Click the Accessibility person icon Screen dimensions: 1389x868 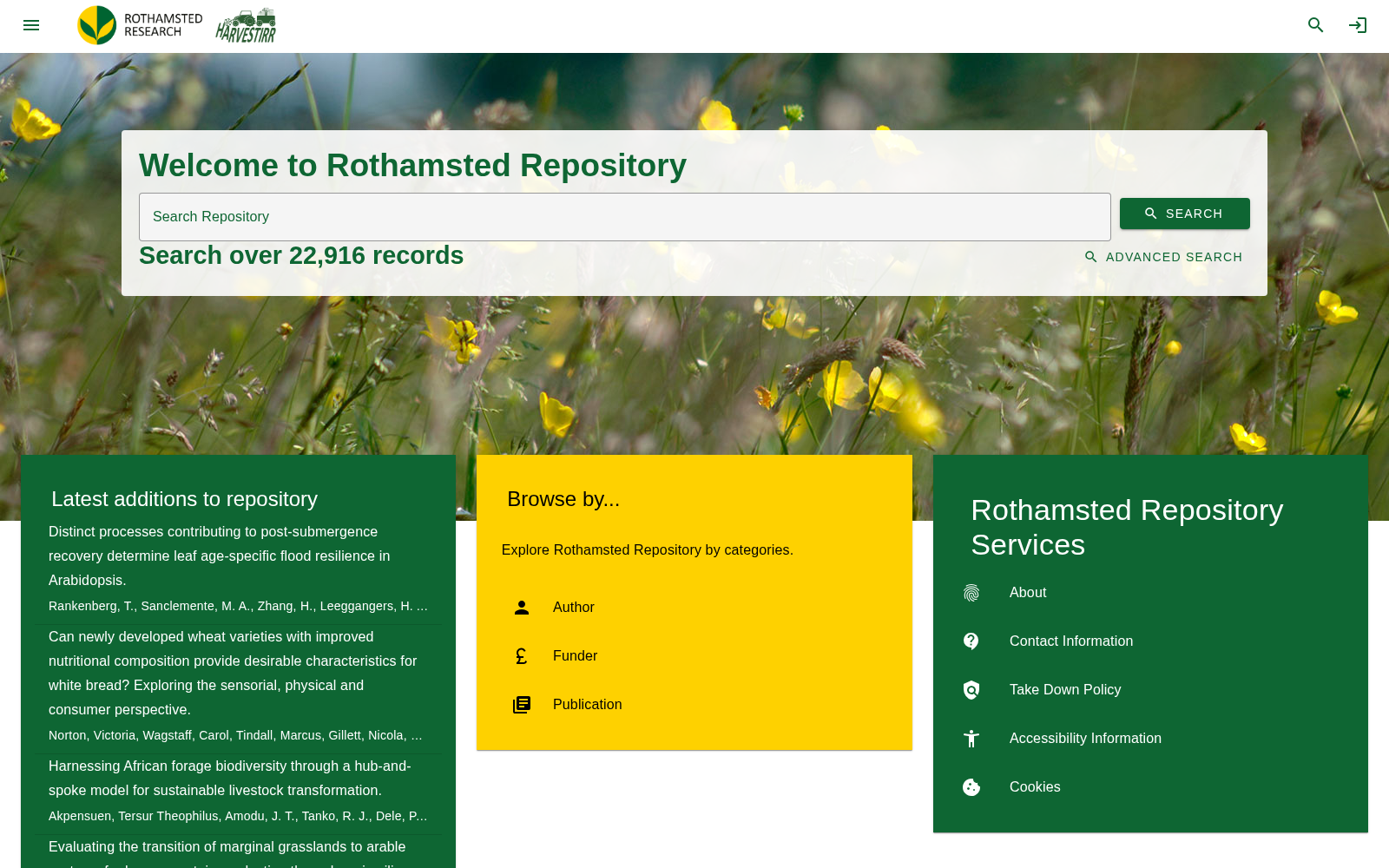click(x=971, y=739)
